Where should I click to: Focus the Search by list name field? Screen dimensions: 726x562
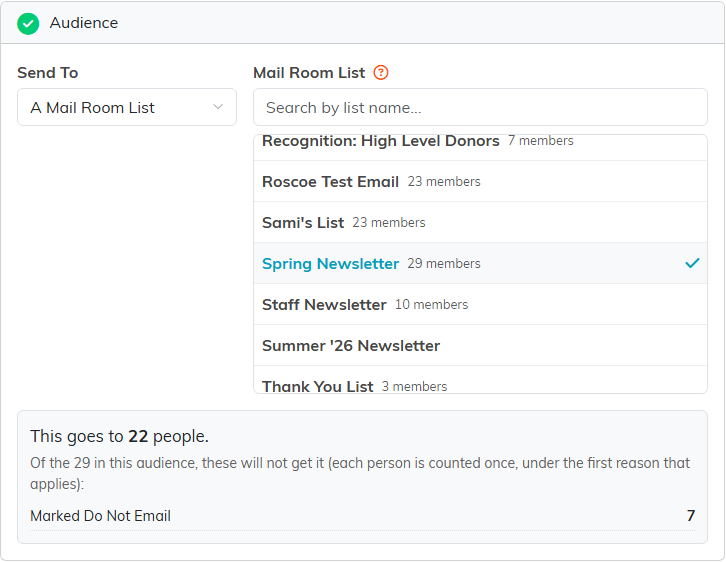[480, 107]
